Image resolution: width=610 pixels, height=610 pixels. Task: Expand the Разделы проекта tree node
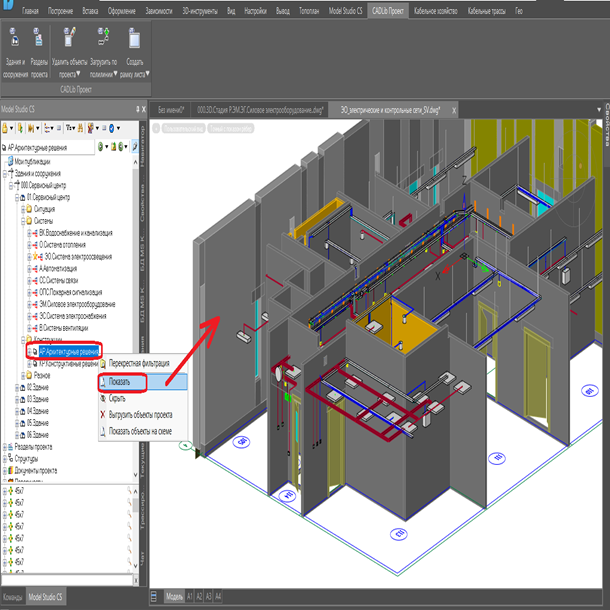(x=6, y=447)
